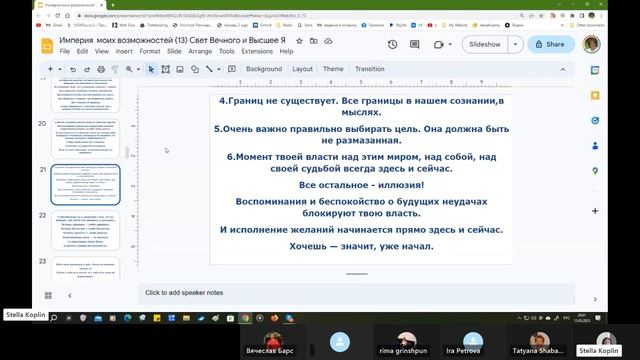Select the text box tool
The height and width of the screenshot is (360, 640).
165,69
